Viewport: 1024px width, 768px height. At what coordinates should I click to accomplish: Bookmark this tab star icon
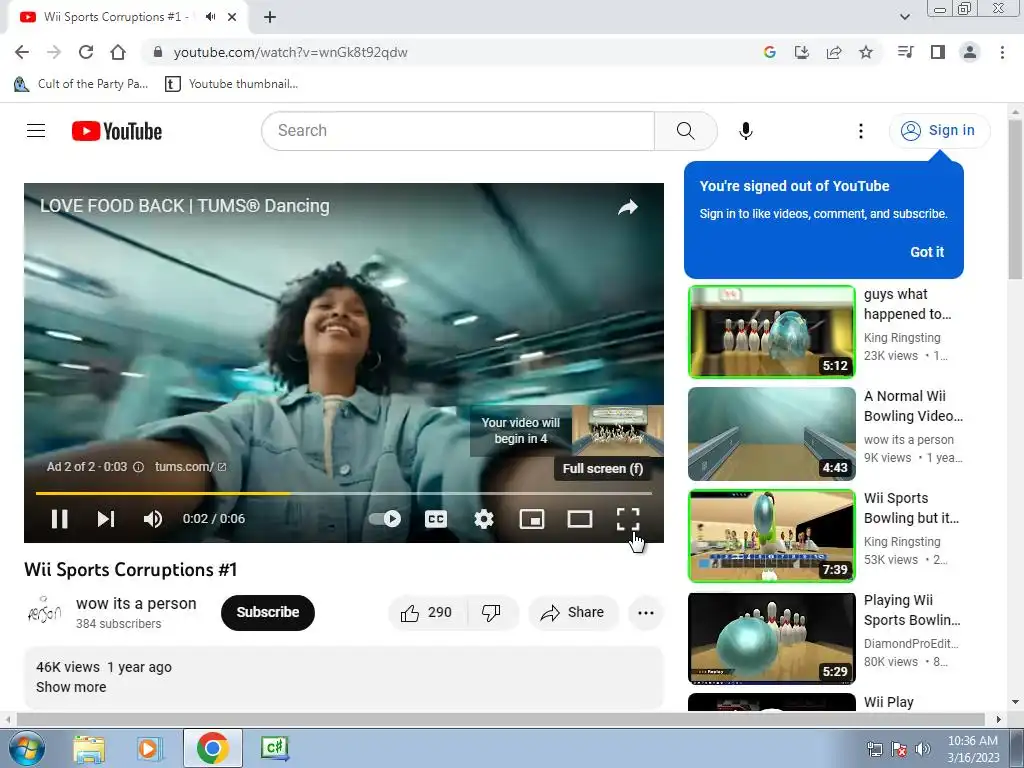(x=865, y=52)
